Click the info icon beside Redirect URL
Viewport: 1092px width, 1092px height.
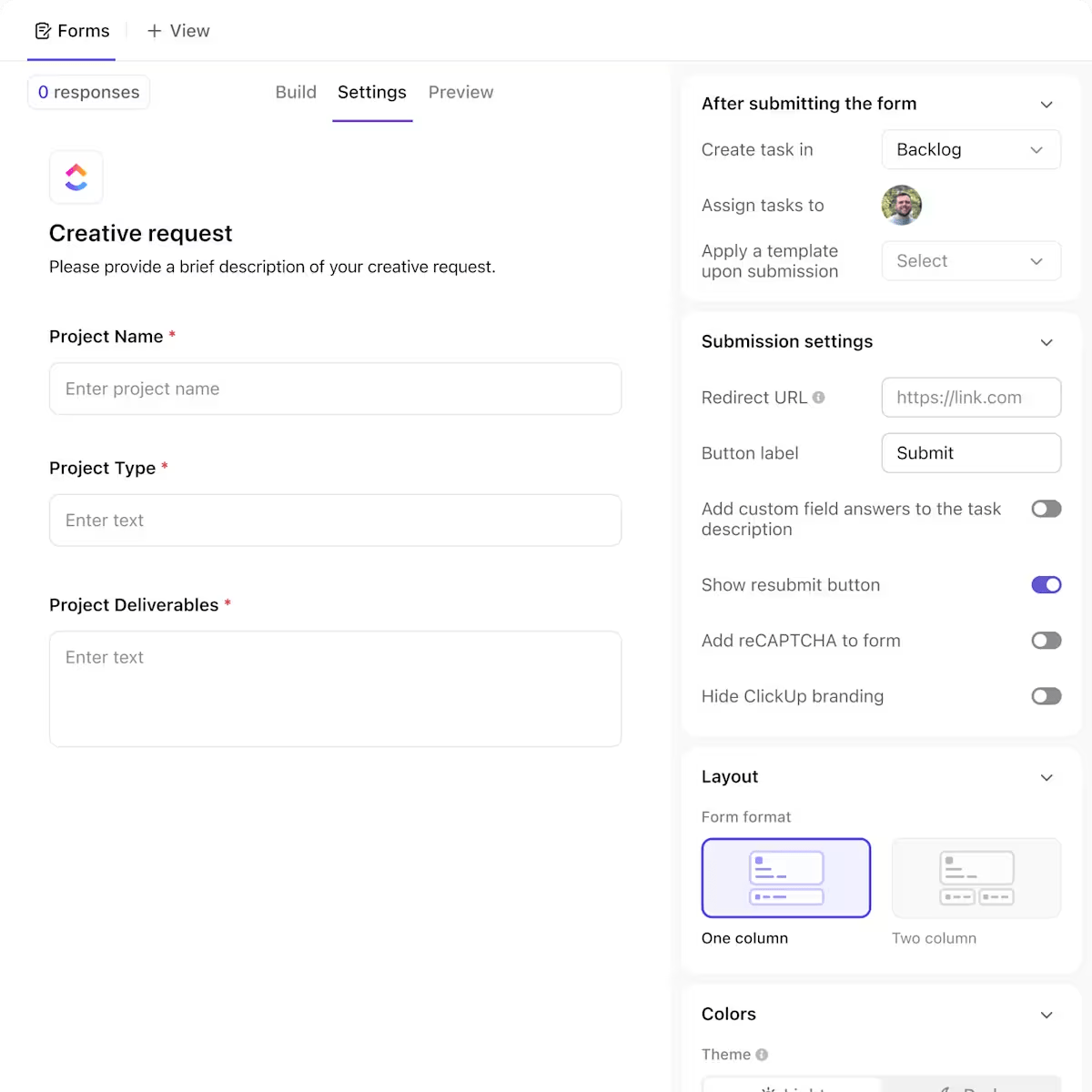pos(818,397)
